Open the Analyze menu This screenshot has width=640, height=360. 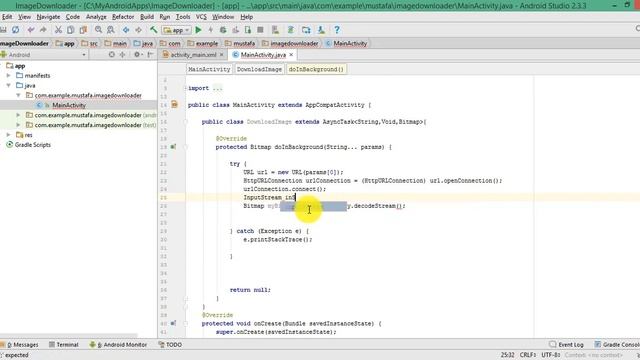[96, 17]
